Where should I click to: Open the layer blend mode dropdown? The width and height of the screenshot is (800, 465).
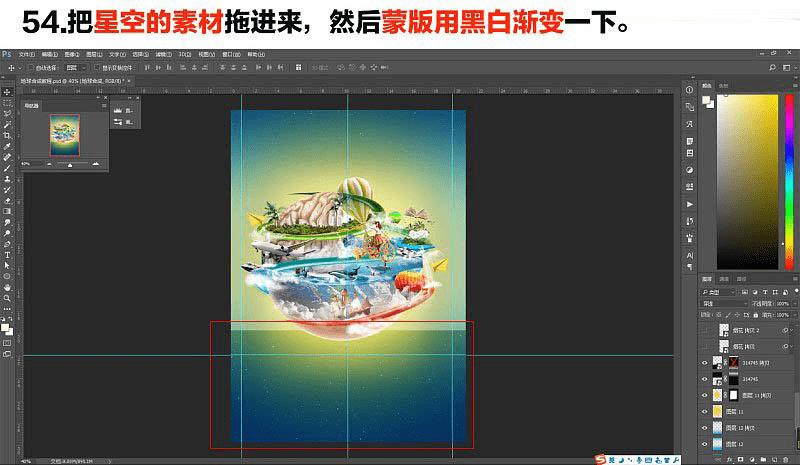[723, 304]
